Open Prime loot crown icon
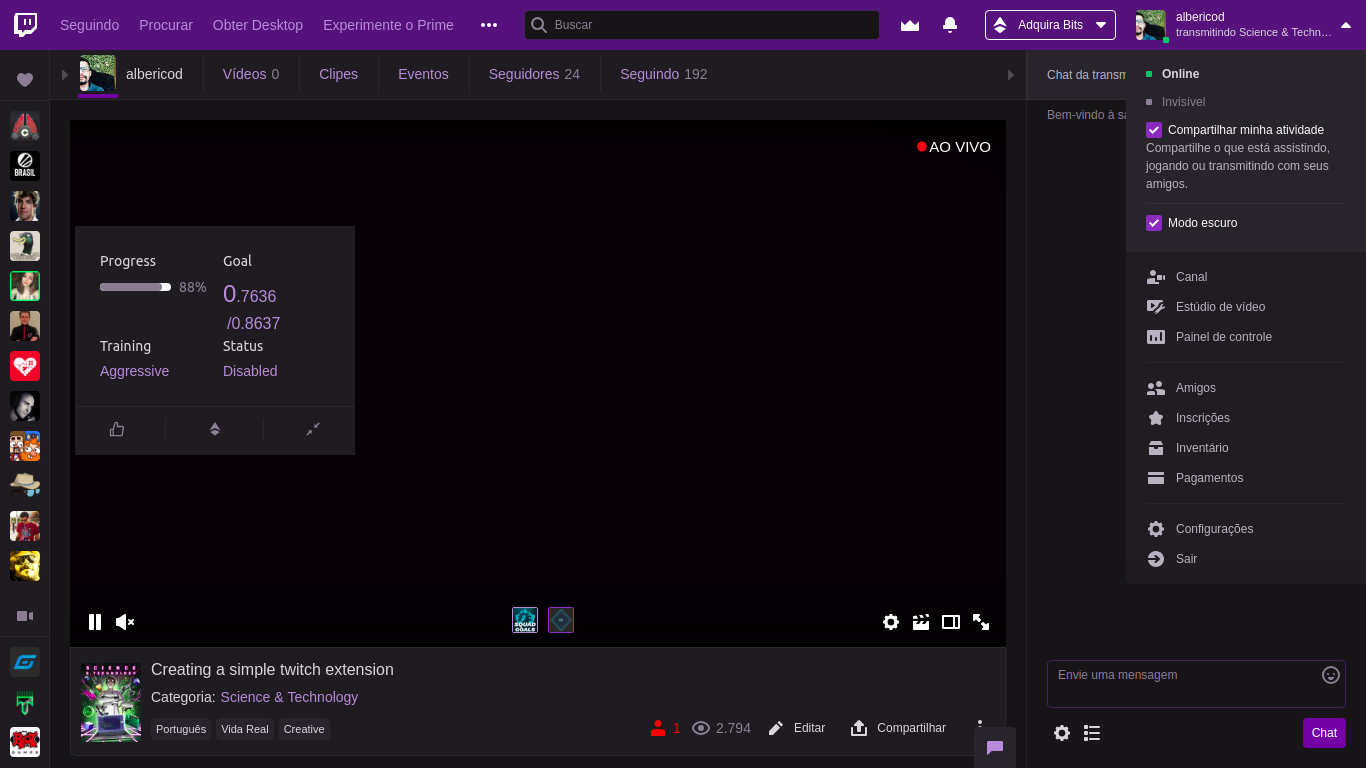 (910, 25)
